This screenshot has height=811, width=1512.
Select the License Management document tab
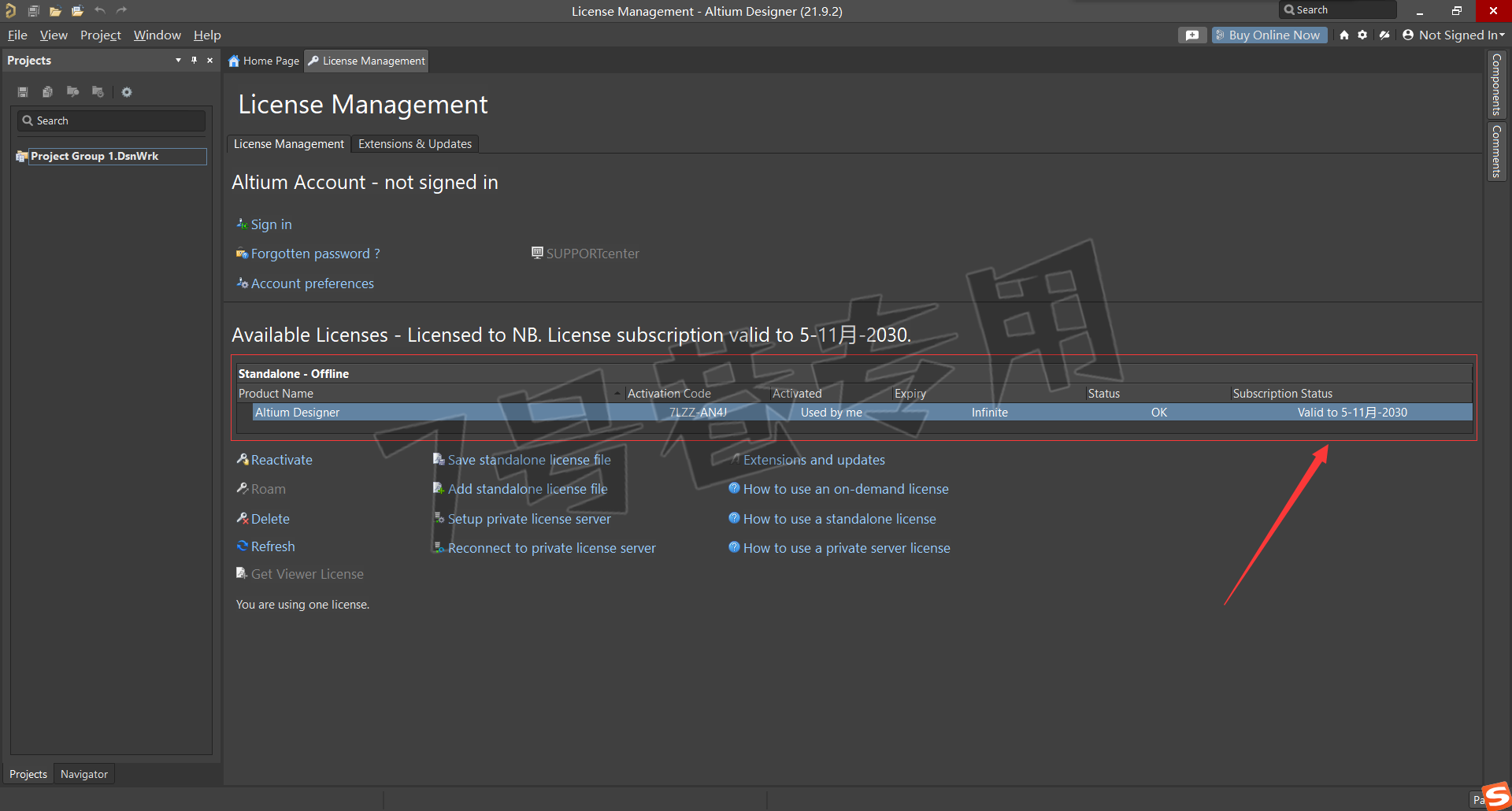(x=367, y=61)
